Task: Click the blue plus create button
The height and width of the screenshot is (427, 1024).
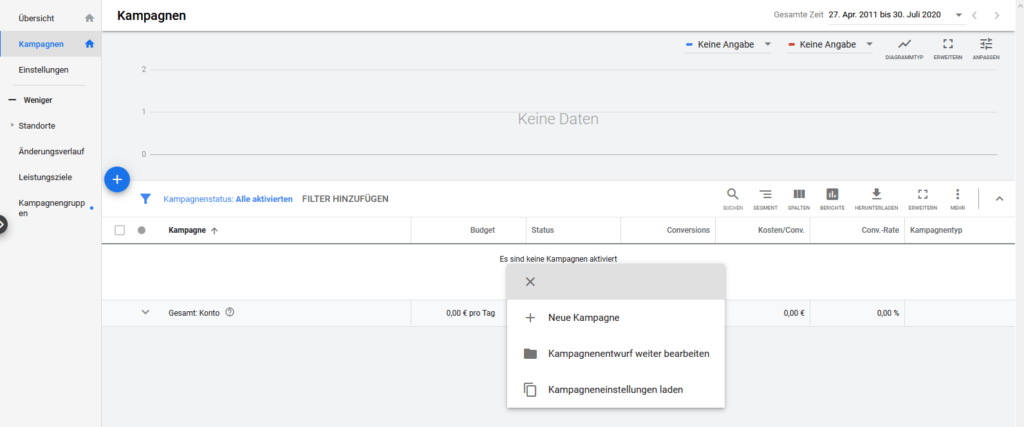Action: pos(117,179)
